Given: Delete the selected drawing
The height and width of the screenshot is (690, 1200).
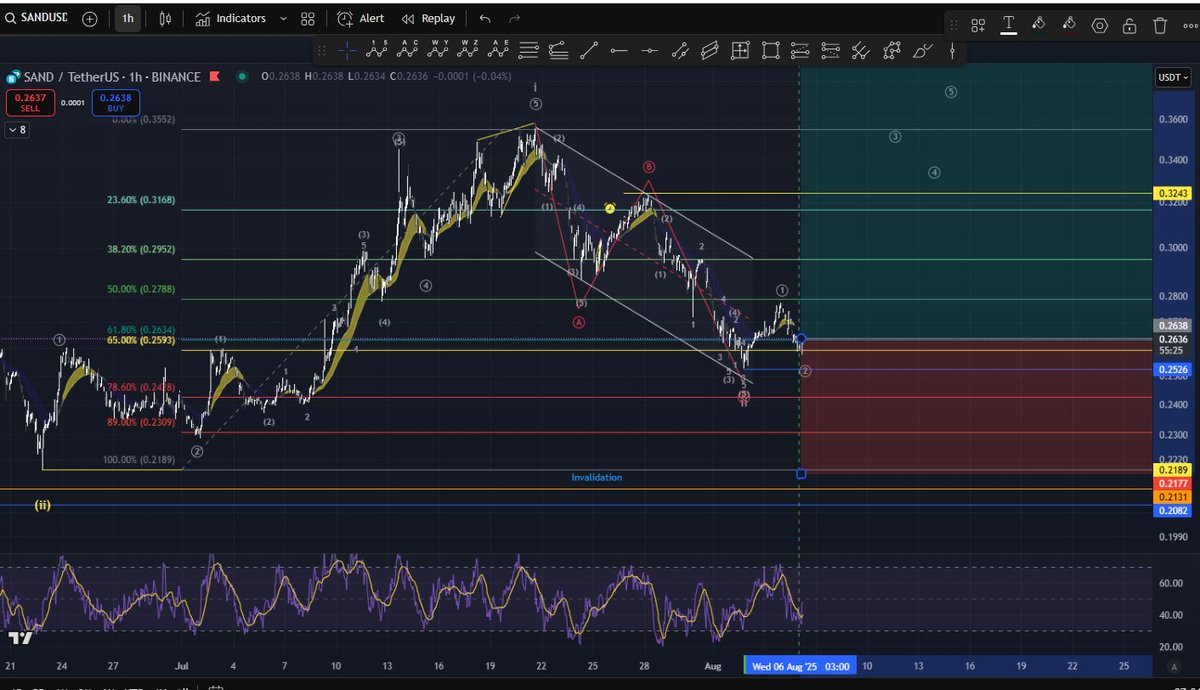Looking at the screenshot, I should [x=1160, y=25].
